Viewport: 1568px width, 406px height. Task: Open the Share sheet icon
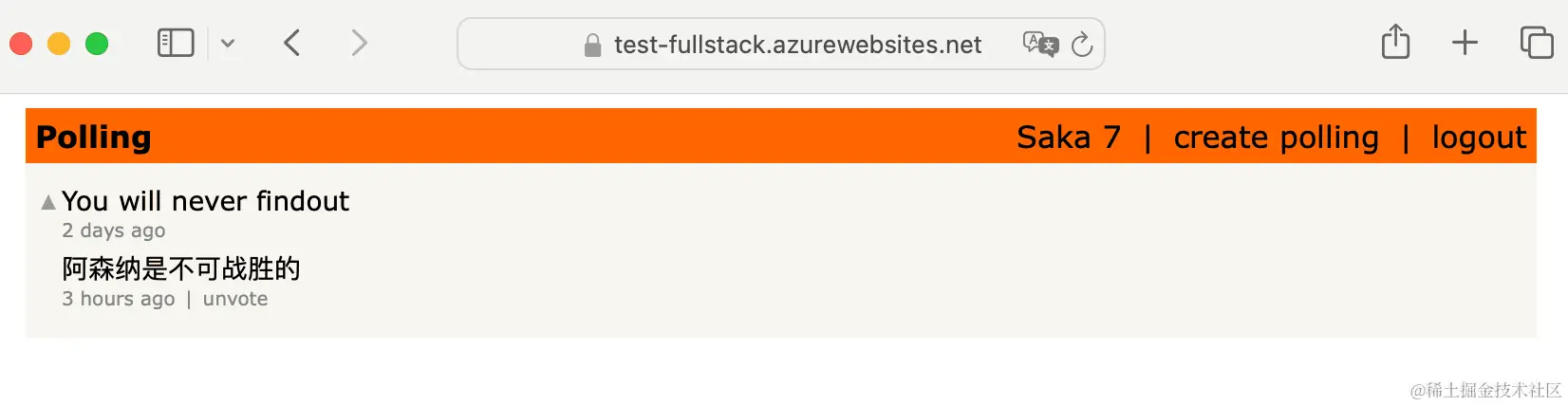tap(1395, 42)
